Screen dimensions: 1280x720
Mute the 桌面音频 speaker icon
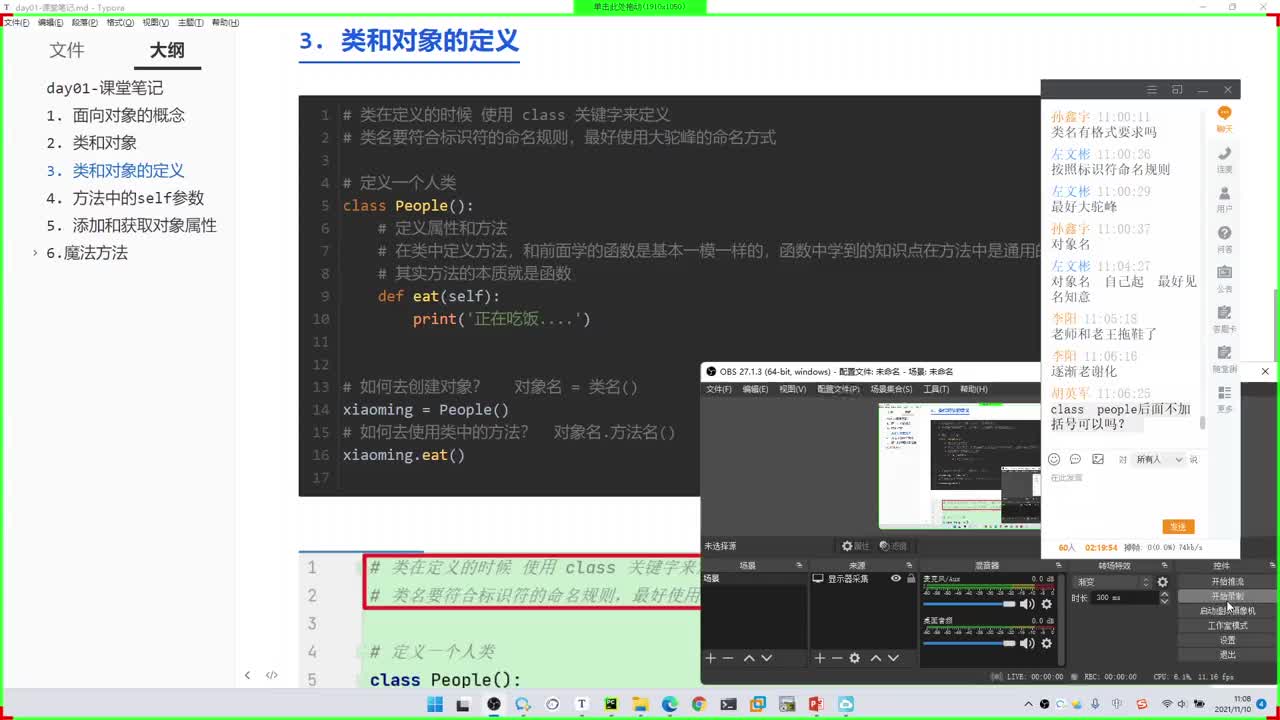[1027, 643]
